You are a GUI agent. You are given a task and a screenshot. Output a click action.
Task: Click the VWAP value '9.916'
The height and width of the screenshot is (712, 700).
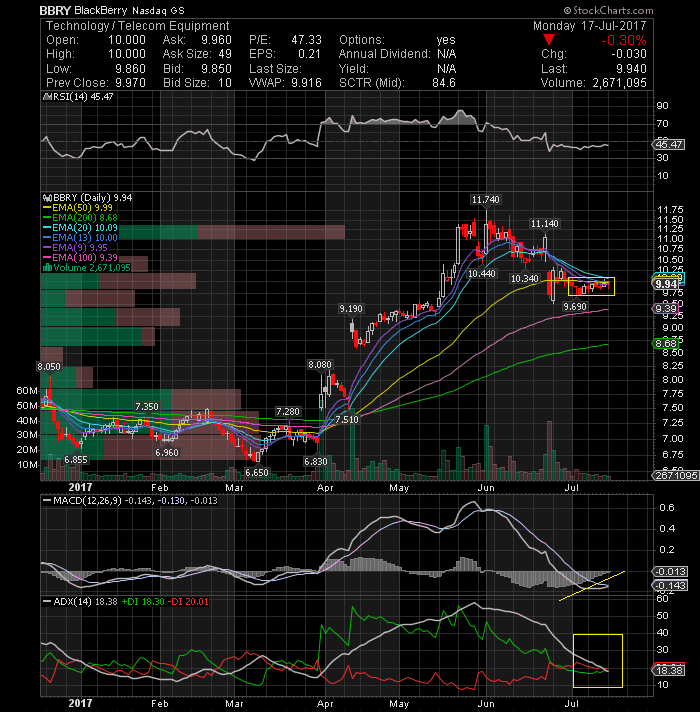click(306, 83)
